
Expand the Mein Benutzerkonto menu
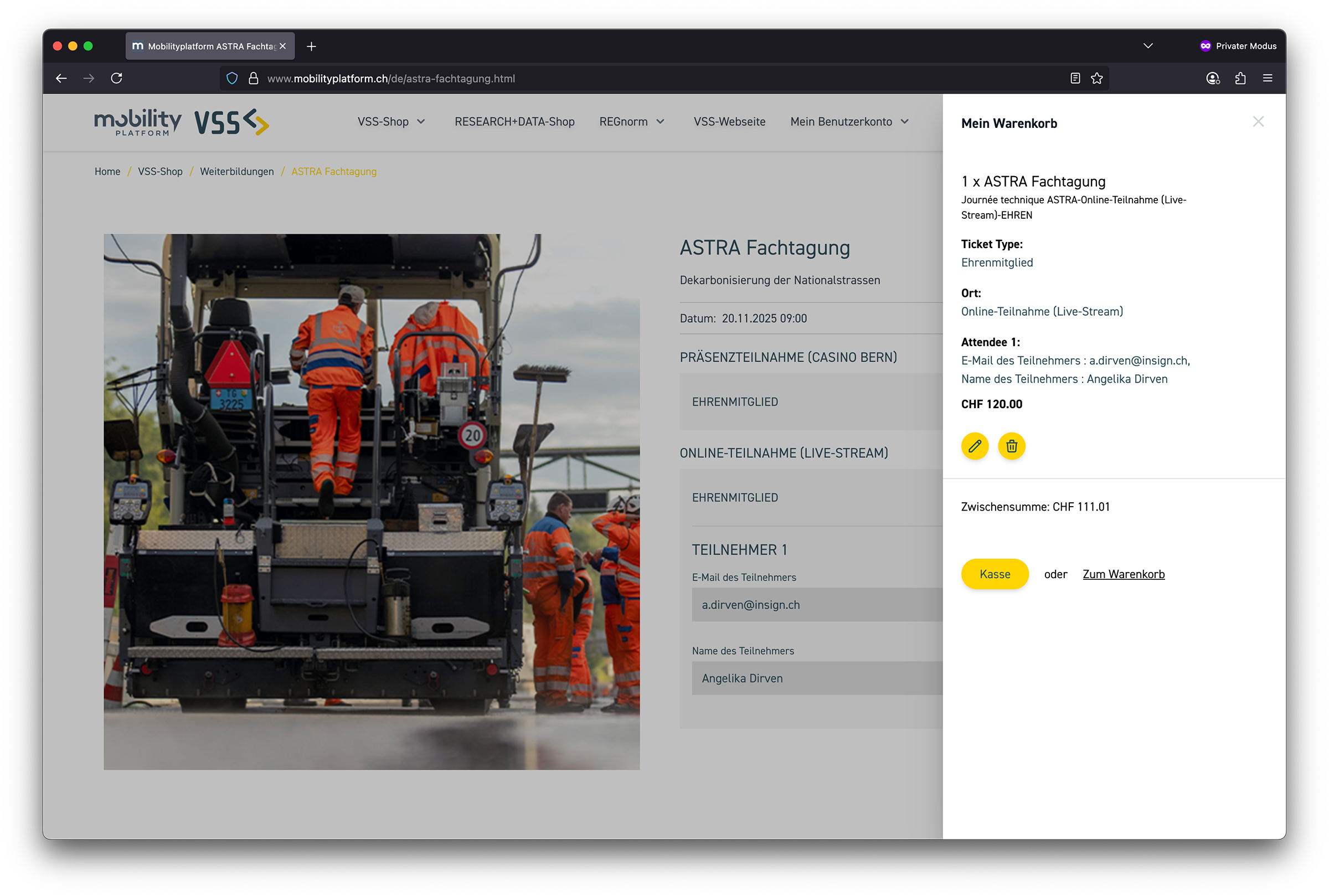point(849,122)
